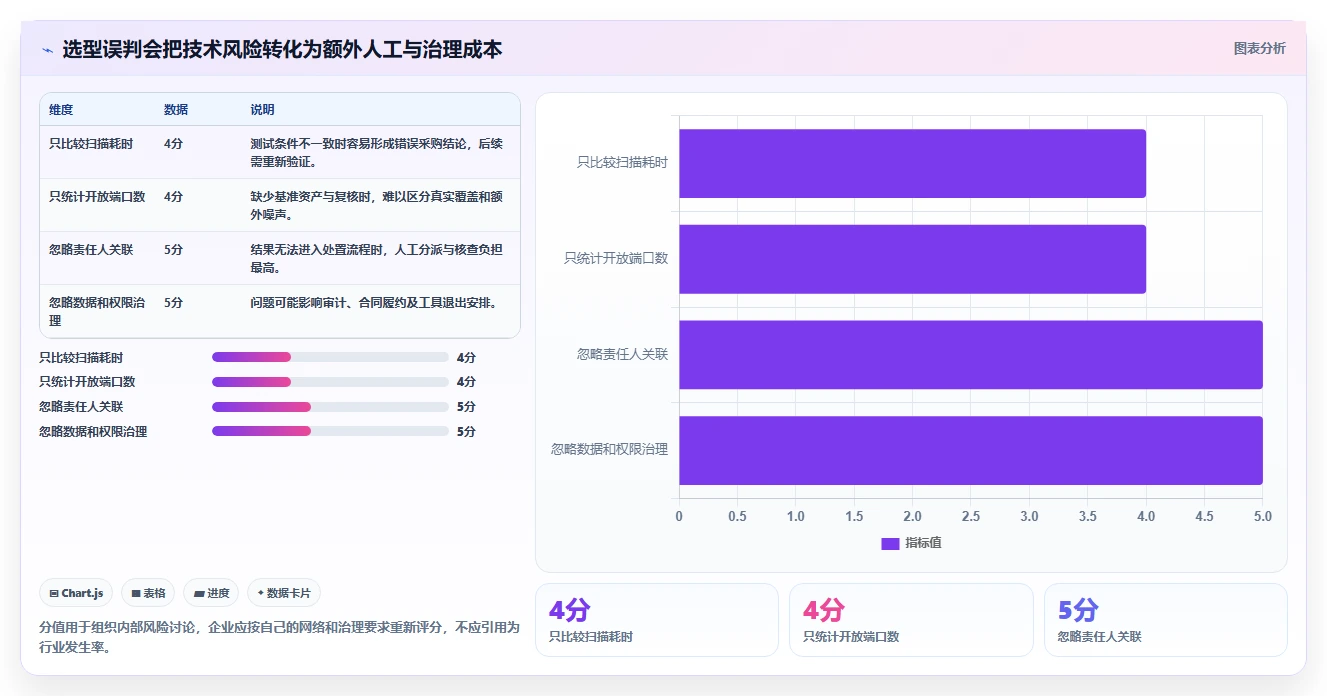Click the 只比较扫描耗时 chart bar
This screenshot has height=696, width=1327.
pos(912,163)
